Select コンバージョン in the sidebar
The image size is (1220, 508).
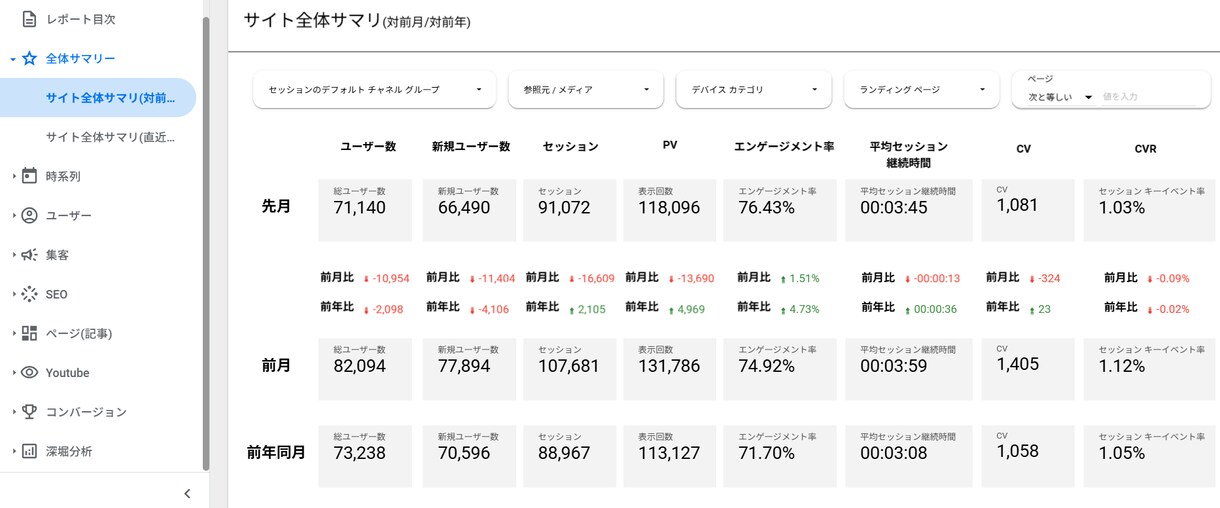click(x=86, y=412)
